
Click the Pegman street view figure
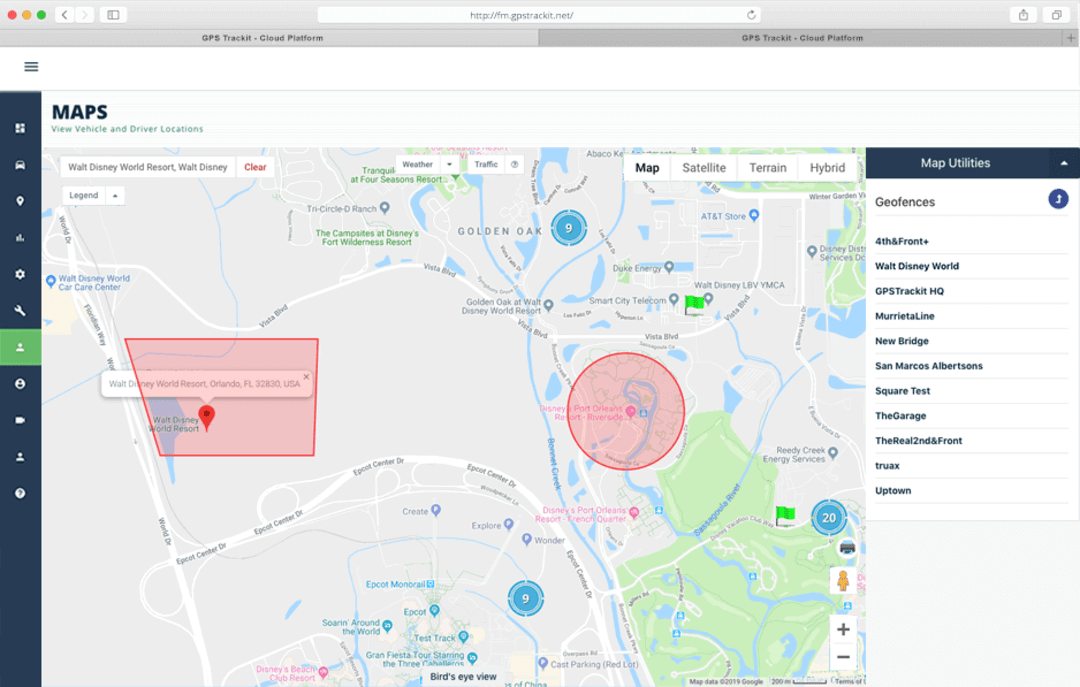[842, 580]
